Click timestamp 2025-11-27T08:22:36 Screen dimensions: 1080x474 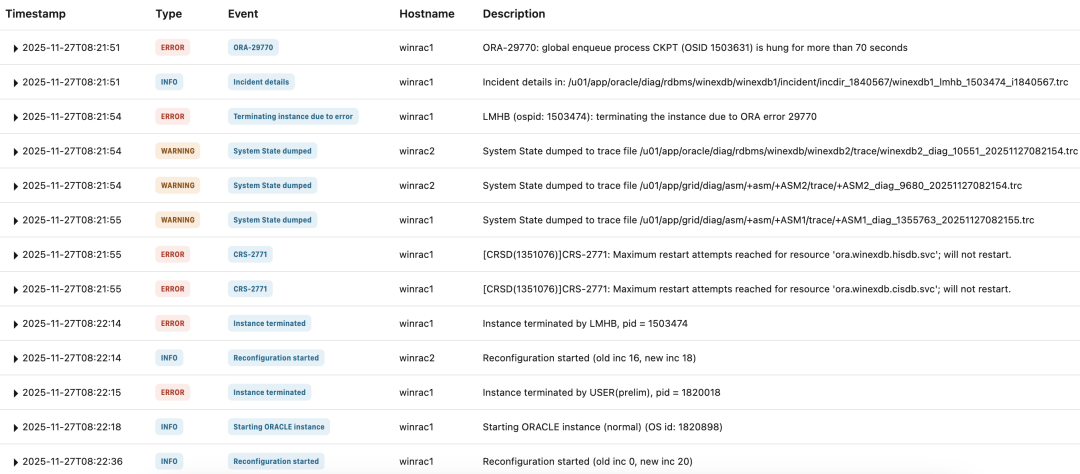tap(72, 462)
